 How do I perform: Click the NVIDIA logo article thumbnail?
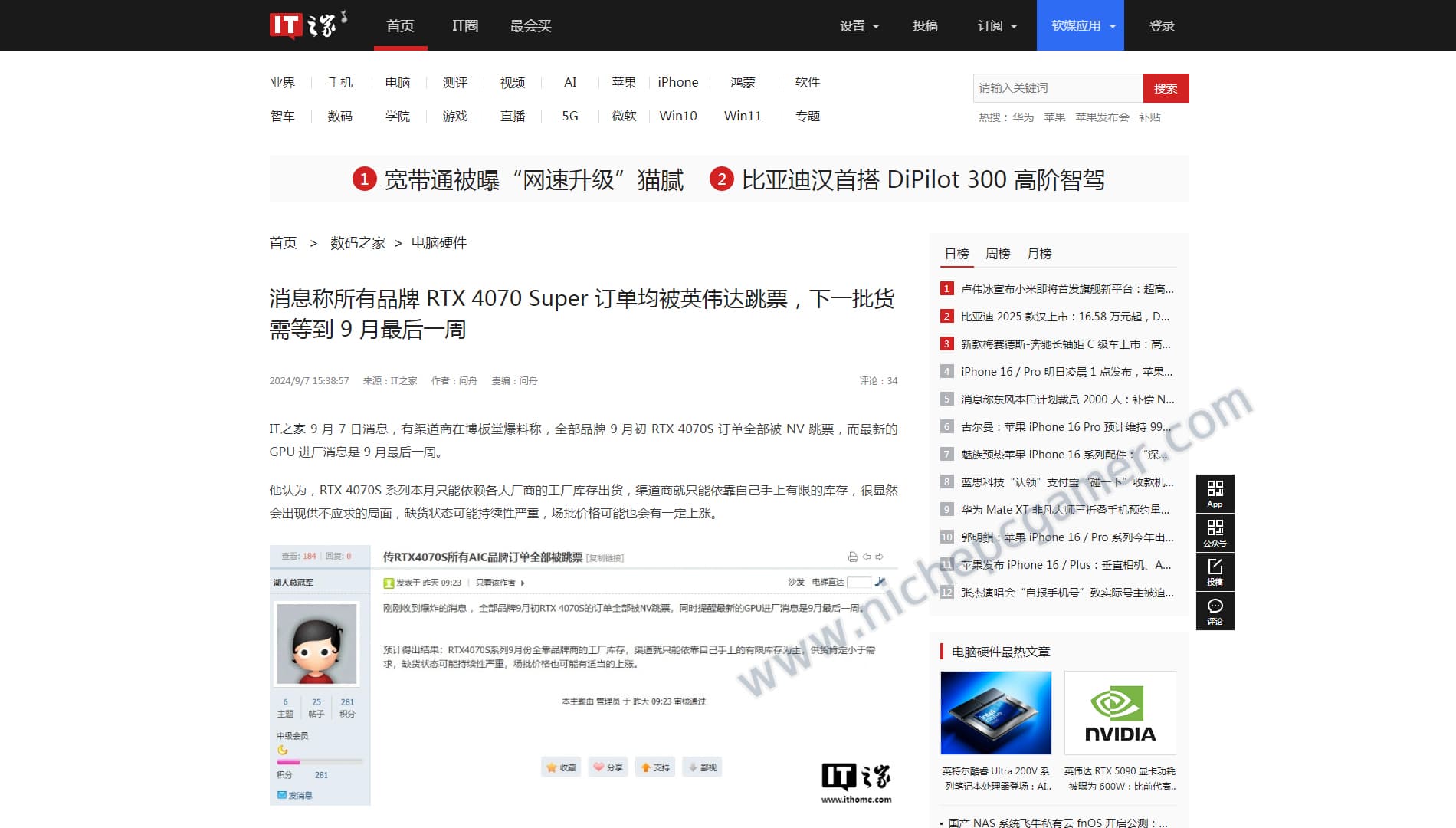(1120, 713)
